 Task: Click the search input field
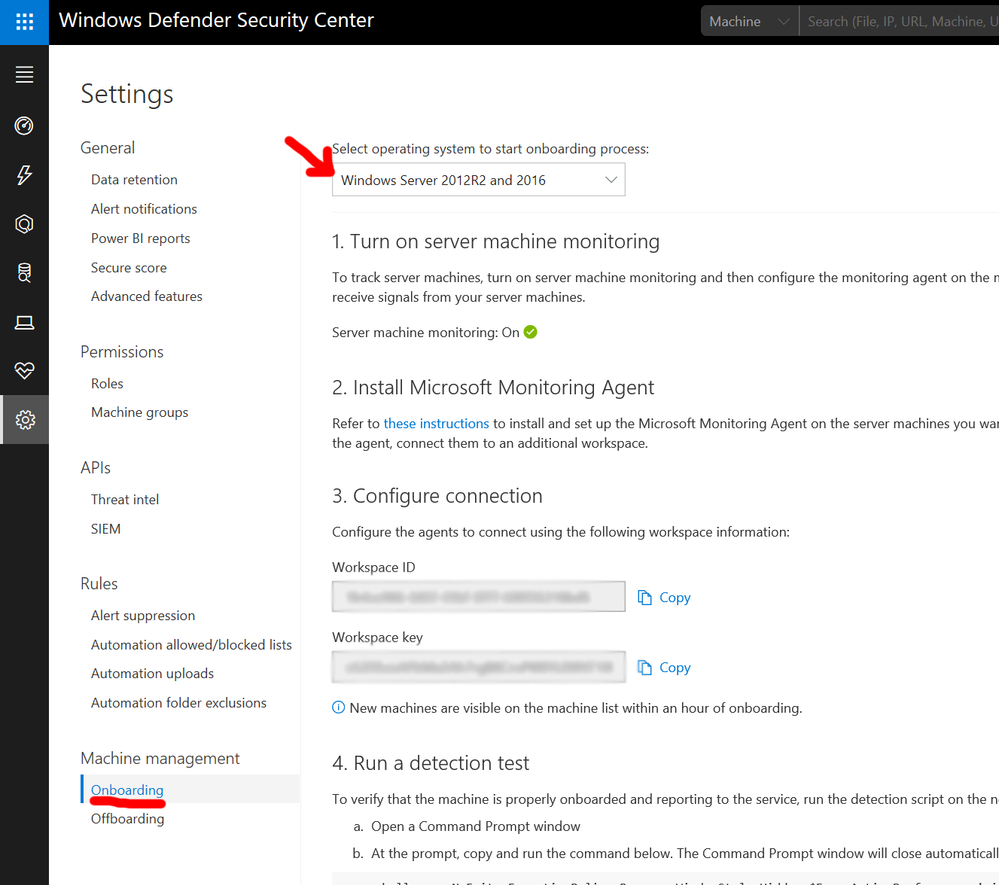point(899,22)
